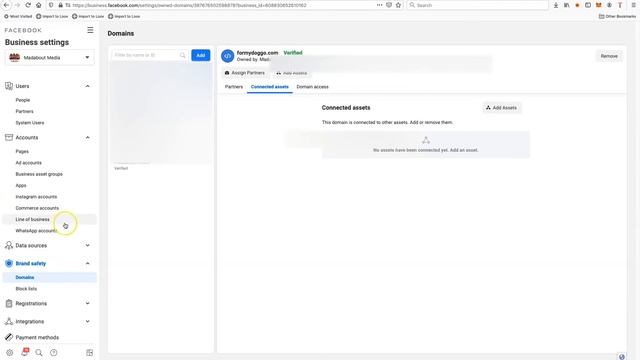The image size is (640, 360).
Task: Open Instagram accounts in the sidebar
Action: tap(36, 197)
